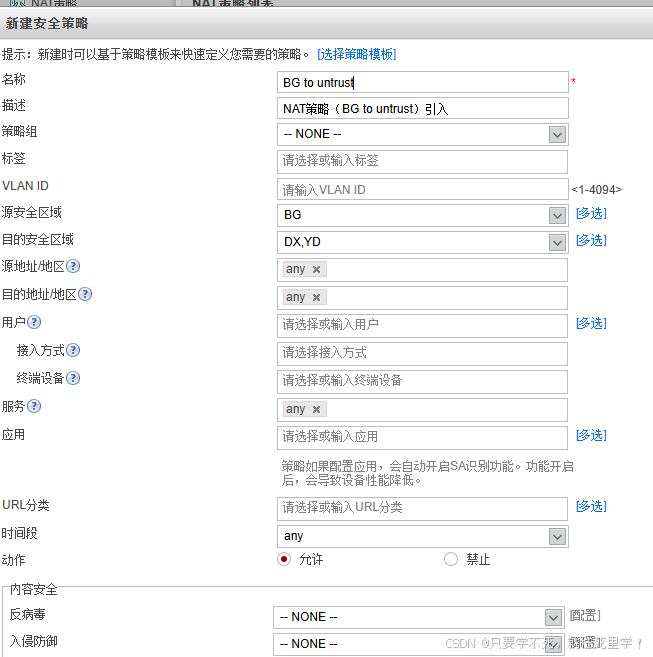Image resolution: width=653 pixels, height=657 pixels.
Task: Open the 目的安全区域 DX,YD dropdown
Action: pyautogui.click(x=422, y=242)
